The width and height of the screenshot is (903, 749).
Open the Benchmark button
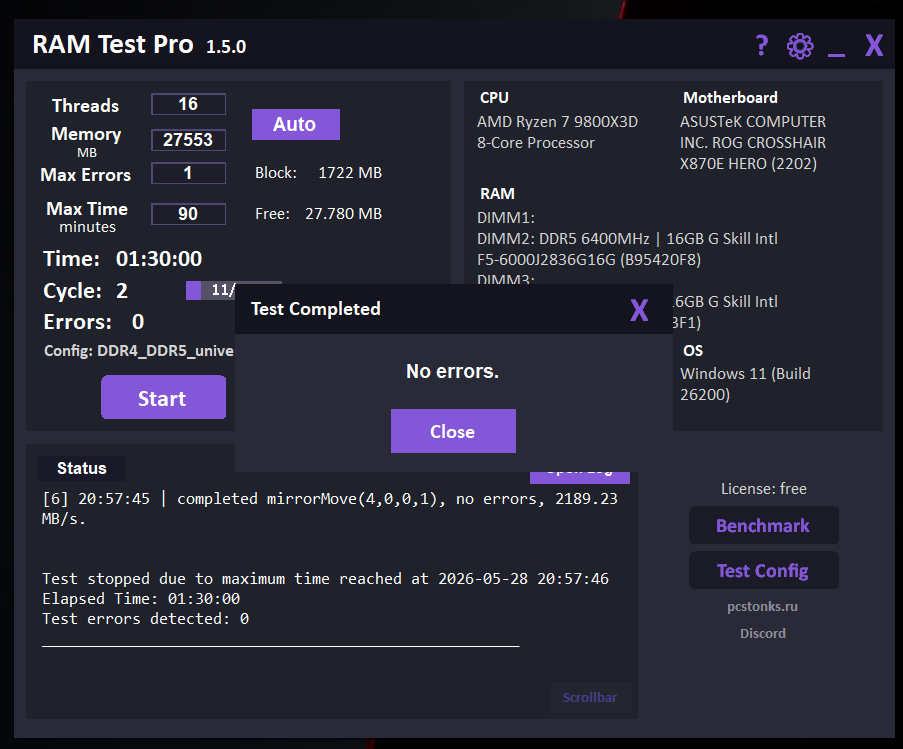pos(764,526)
